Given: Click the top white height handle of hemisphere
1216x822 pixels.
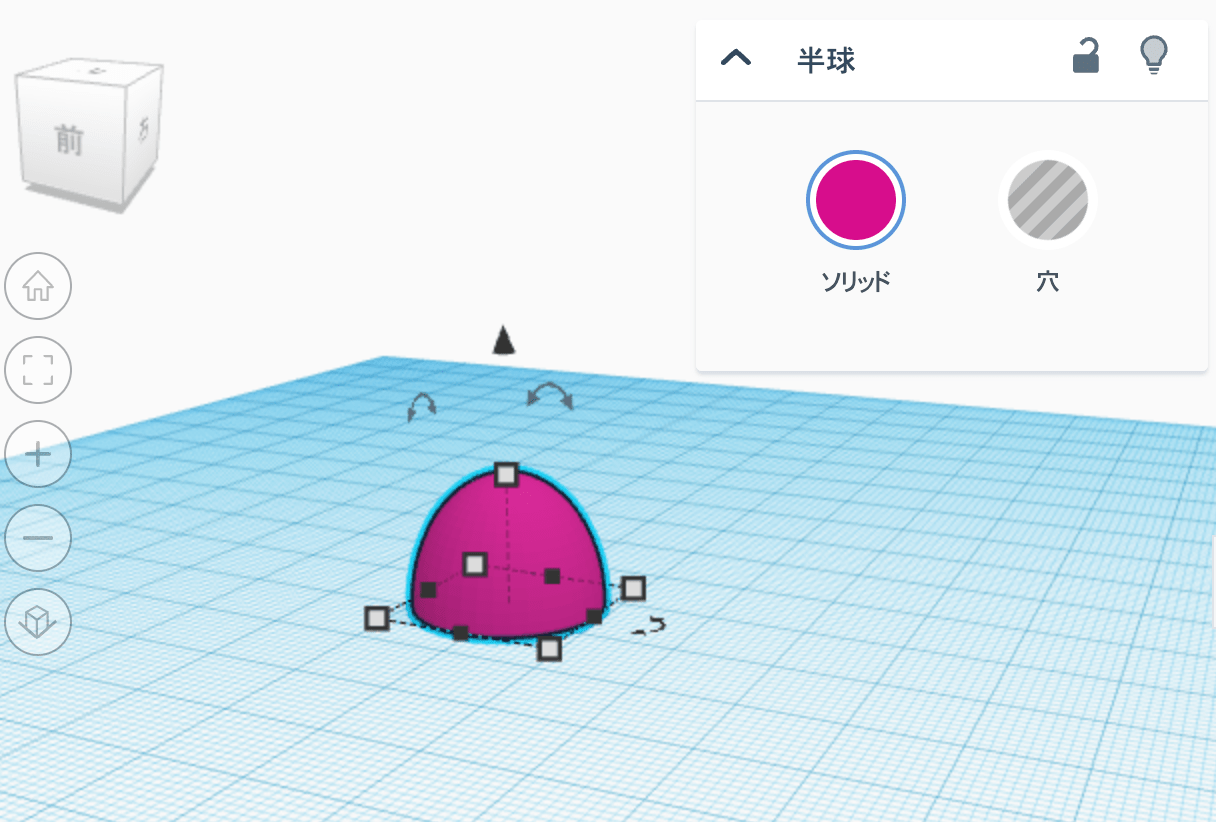Looking at the screenshot, I should pyautogui.click(x=507, y=474).
